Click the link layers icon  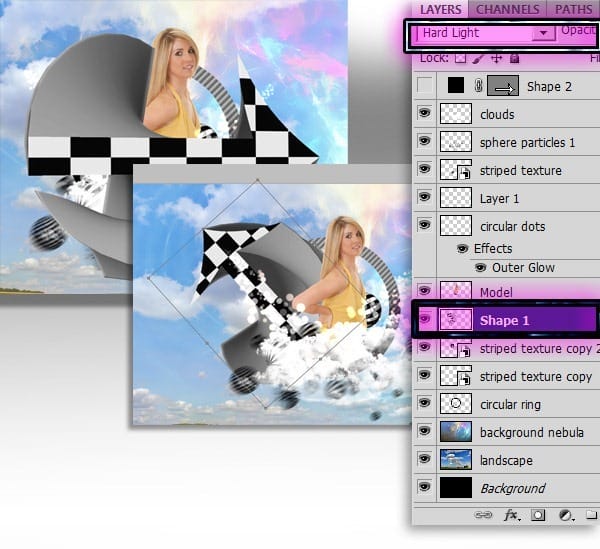point(483,516)
